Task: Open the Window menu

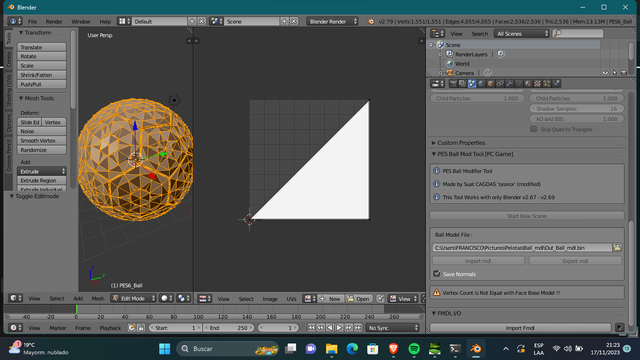Action: click(x=81, y=22)
